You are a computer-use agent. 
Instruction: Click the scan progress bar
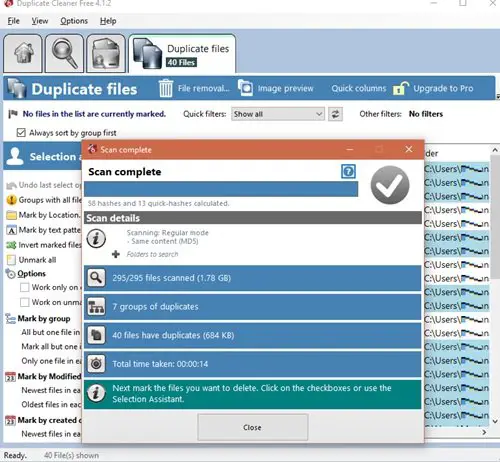(x=221, y=189)
